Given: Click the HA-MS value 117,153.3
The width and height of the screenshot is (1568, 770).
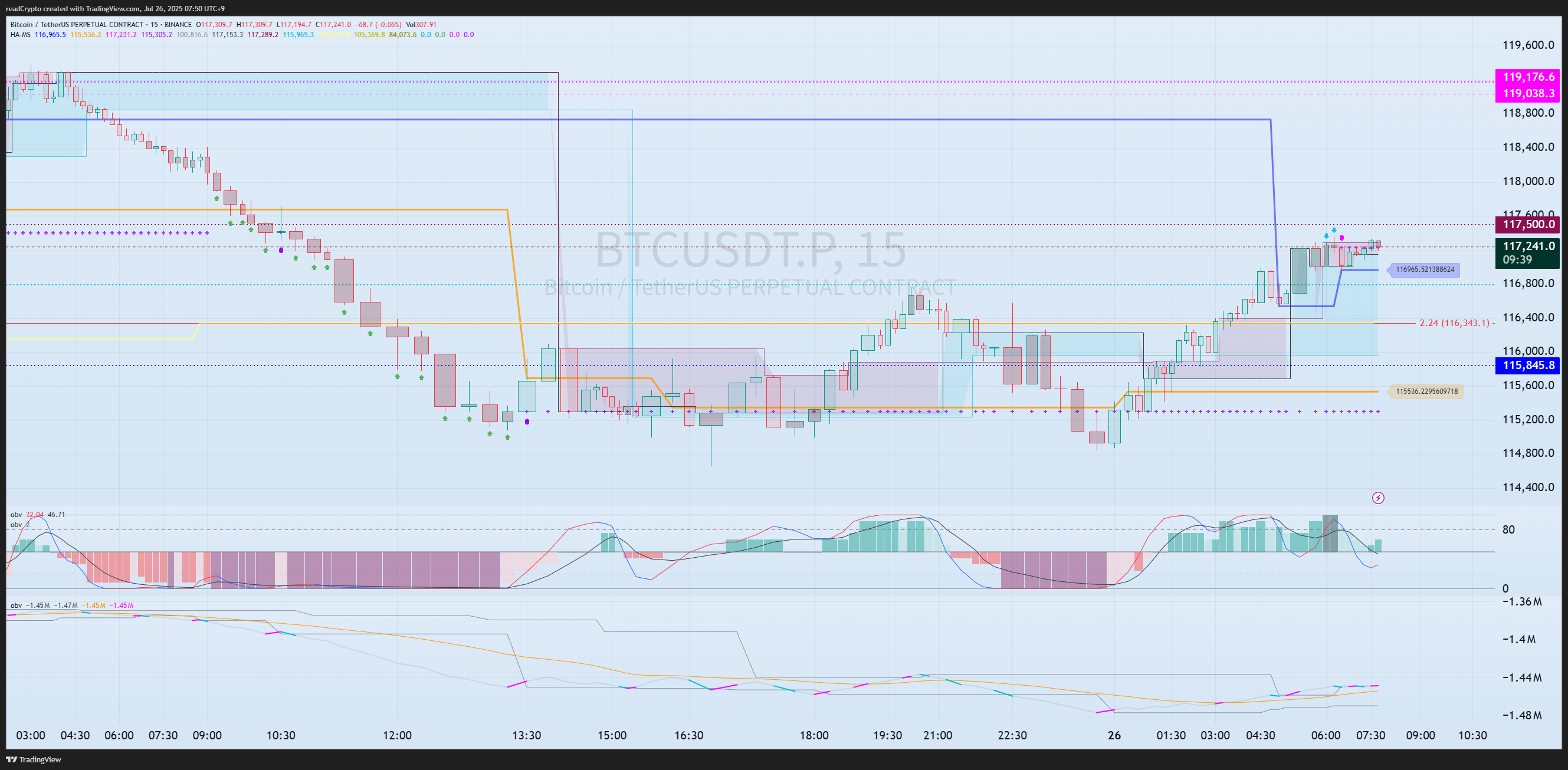Looking at the screenshot, I should click(227, 35).
